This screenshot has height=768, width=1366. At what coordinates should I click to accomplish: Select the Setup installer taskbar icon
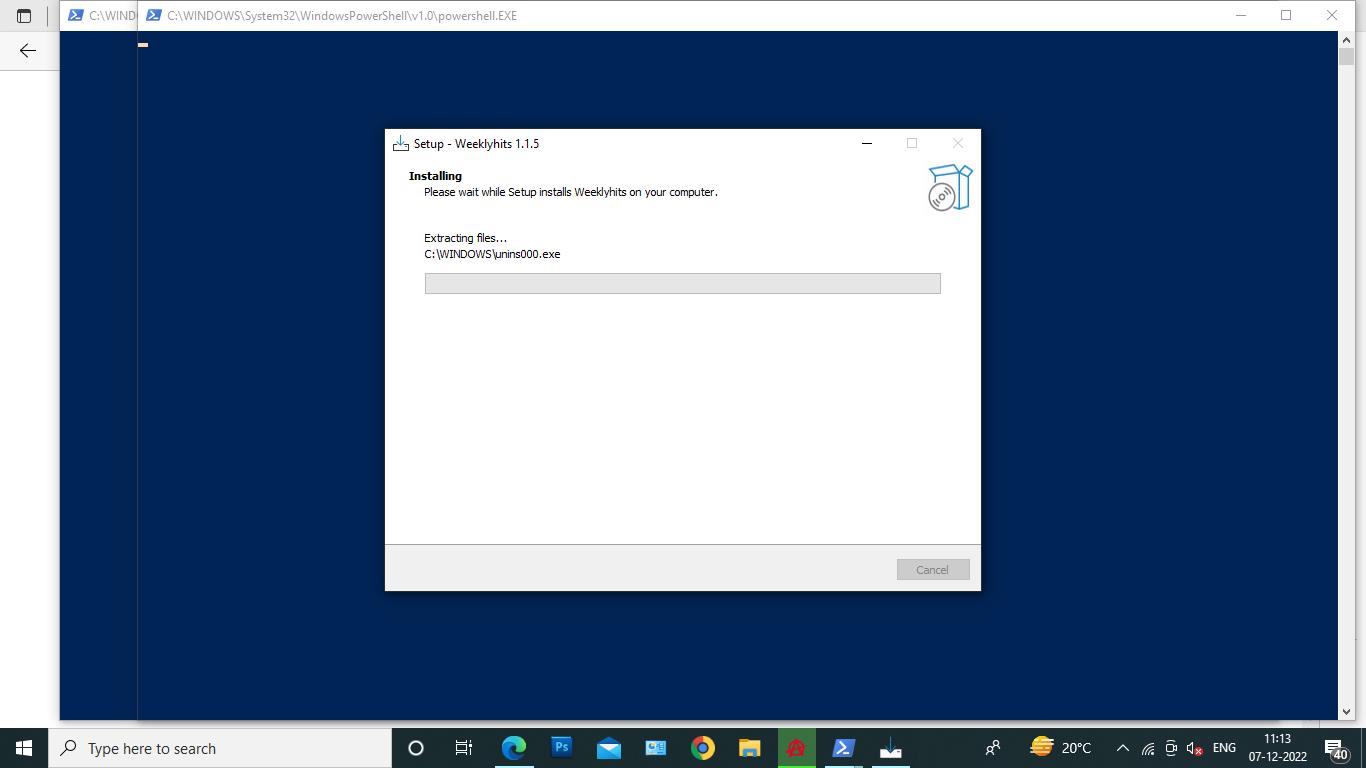click(890, 748)
